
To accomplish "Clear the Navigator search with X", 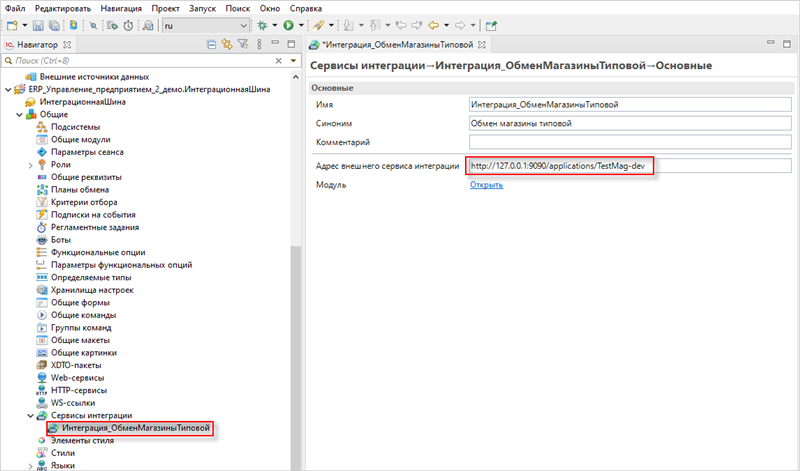I will 280,61.
